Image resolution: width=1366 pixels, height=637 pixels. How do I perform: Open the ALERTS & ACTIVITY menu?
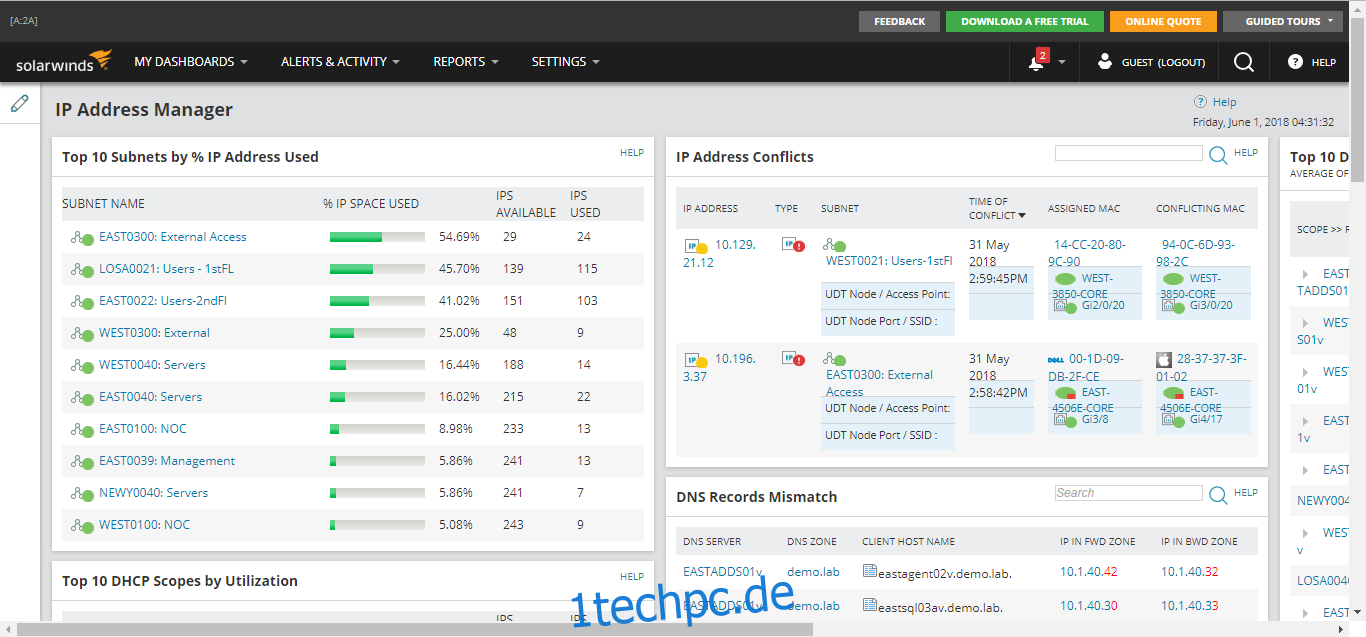340,62
